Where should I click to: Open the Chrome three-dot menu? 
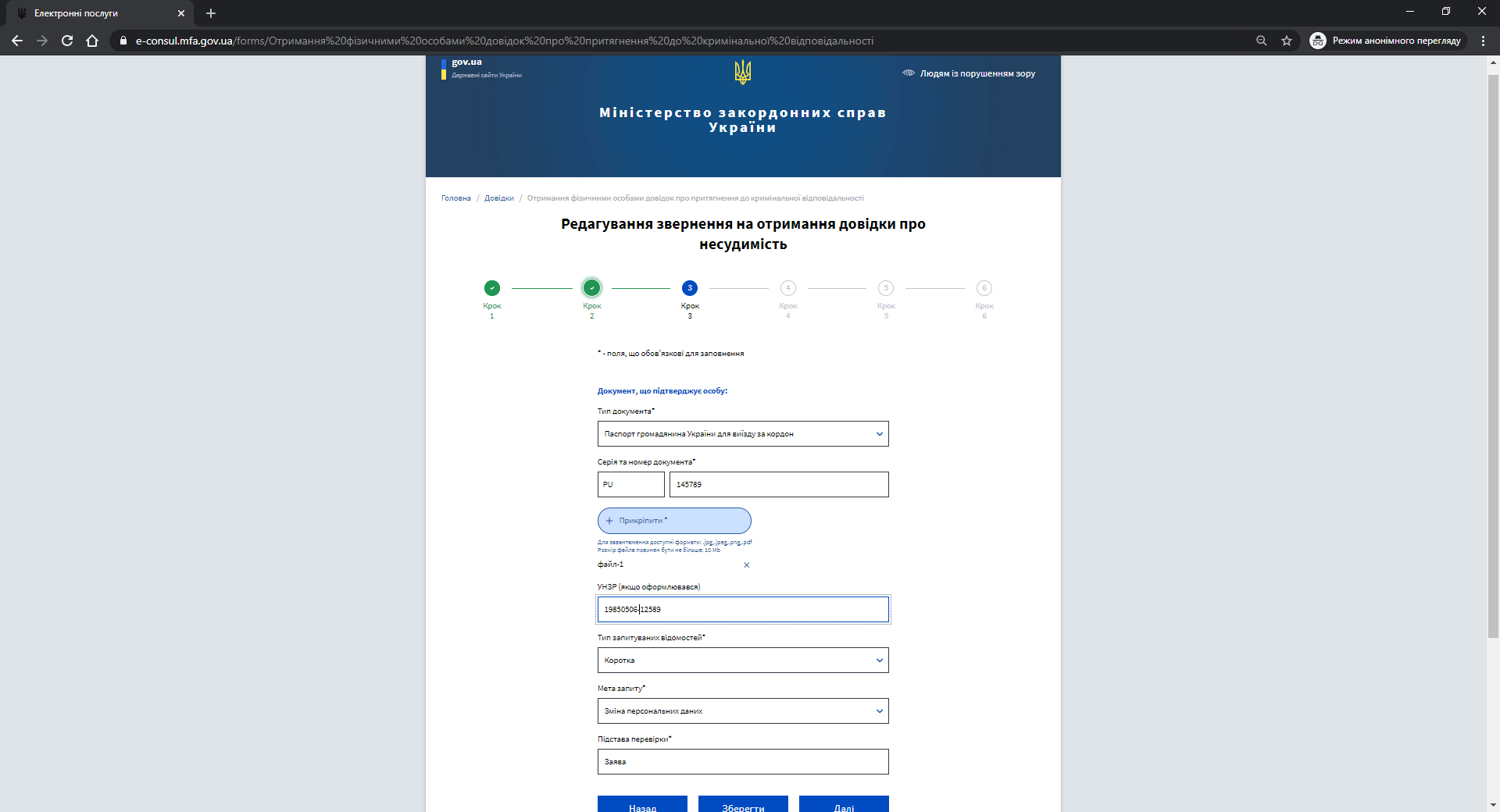[1483, 41]
